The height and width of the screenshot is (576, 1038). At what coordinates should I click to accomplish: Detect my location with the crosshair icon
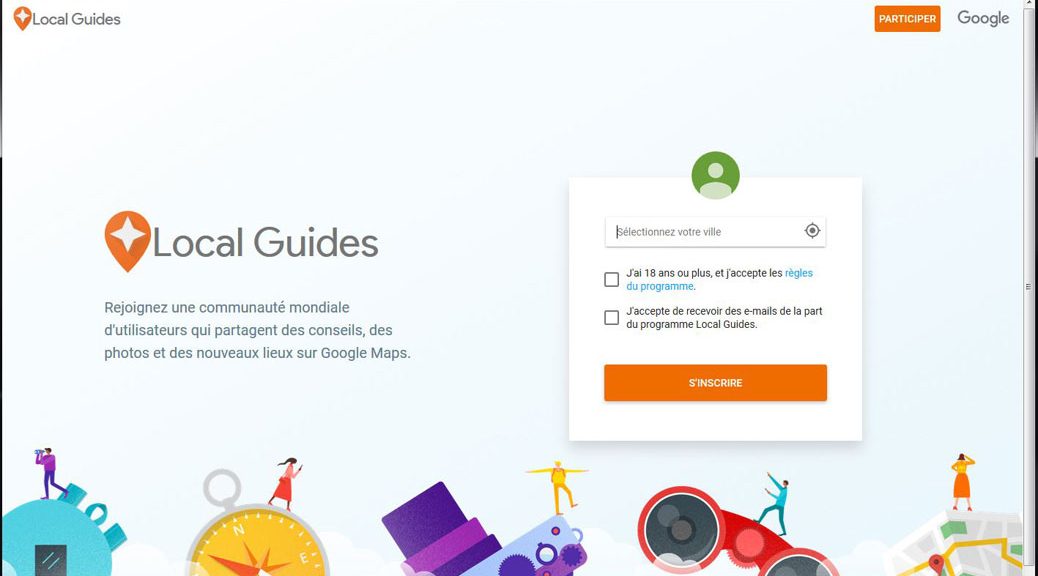[812, 230]
